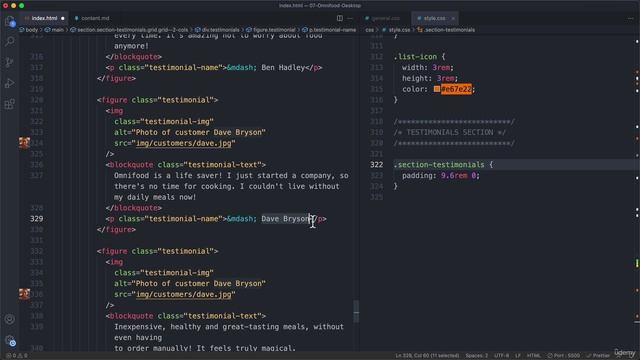Click the LF end-of-line status item
This screenshot has width=640, height=360.
coord(518,356)
